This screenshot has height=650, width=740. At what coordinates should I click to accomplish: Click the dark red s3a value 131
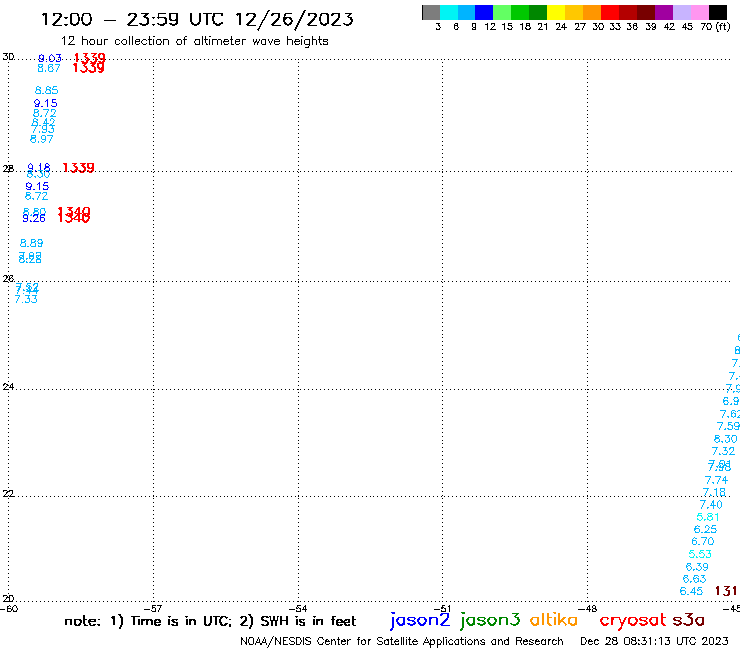click(726, 591)
